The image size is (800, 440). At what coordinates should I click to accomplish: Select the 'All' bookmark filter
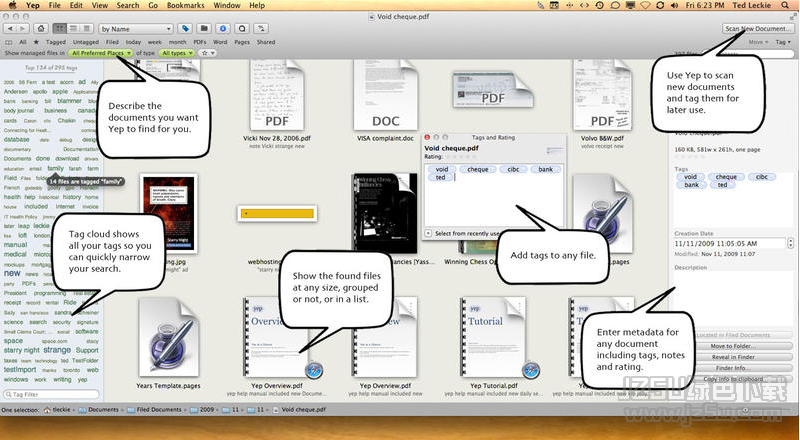[23, 42]
